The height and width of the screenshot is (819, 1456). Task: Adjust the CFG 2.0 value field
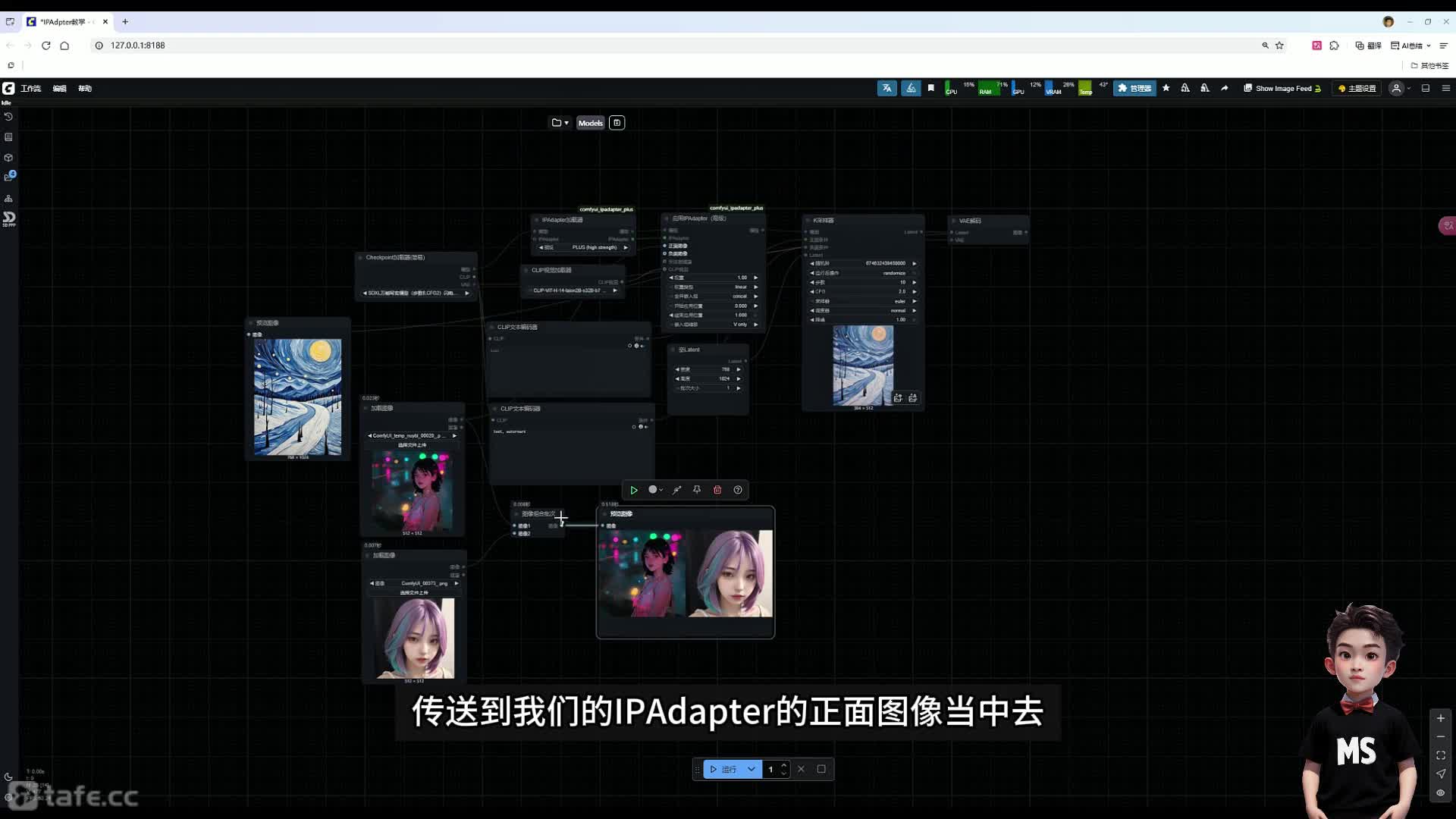pos(863,292)
